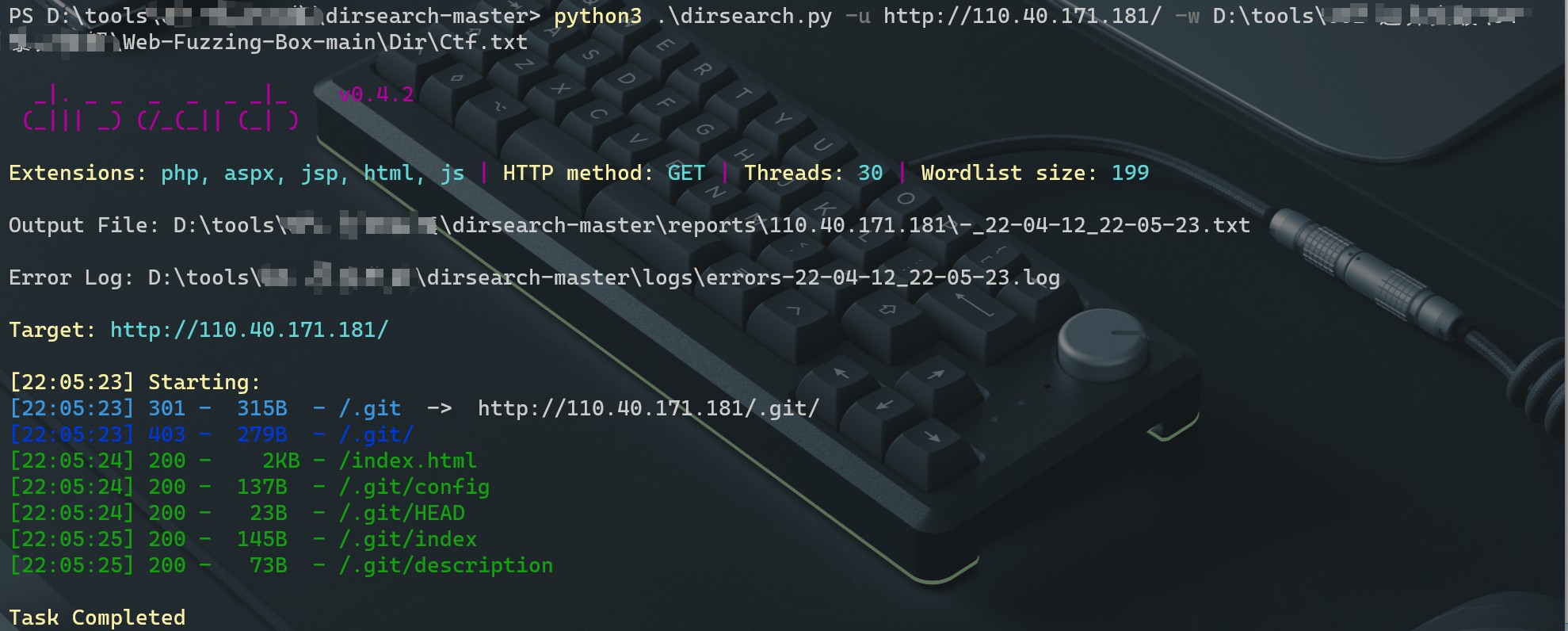Screen dimensions: 1568x631
Task: Click the Target URL http://110.40.171.181/
Action: [249, 330]
